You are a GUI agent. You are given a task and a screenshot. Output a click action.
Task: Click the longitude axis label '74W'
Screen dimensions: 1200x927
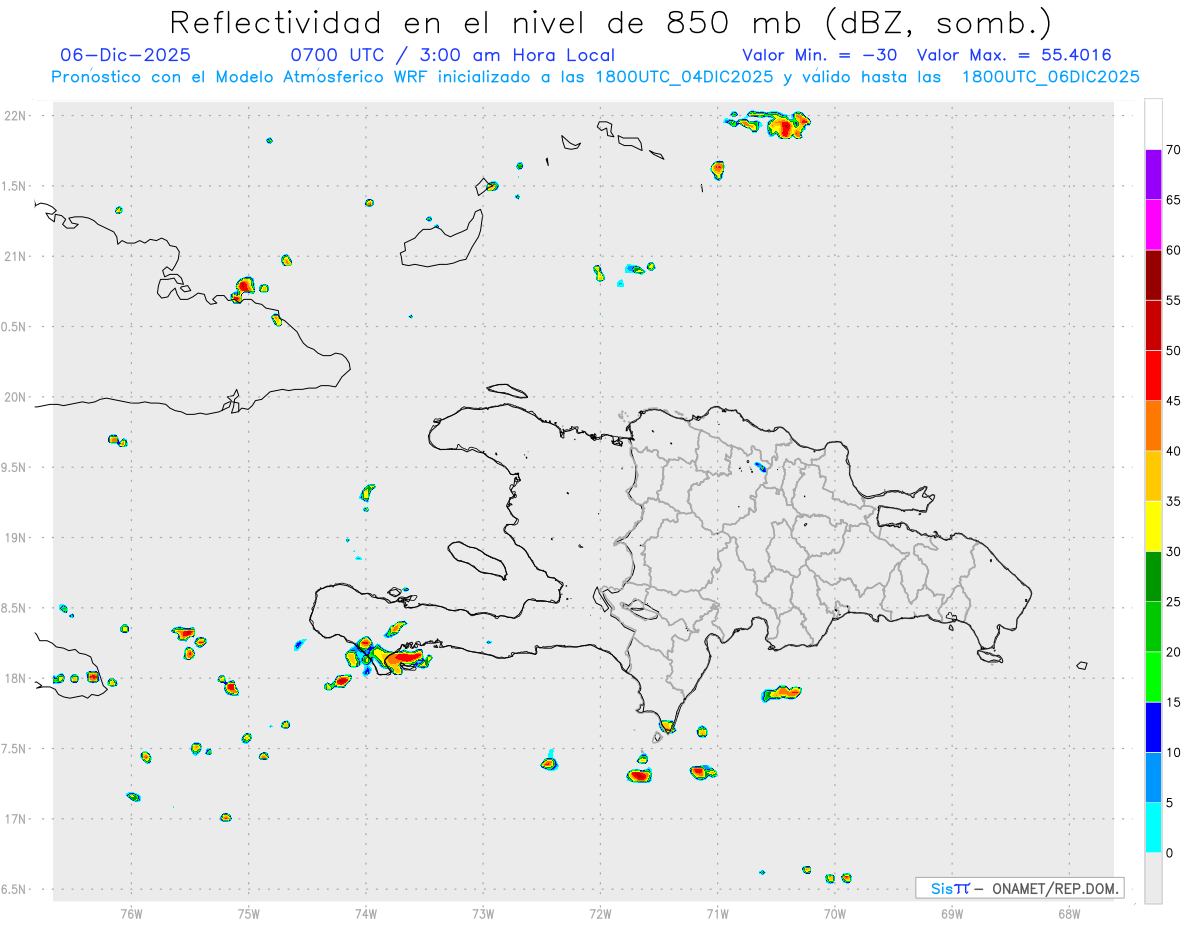[366, 913]
